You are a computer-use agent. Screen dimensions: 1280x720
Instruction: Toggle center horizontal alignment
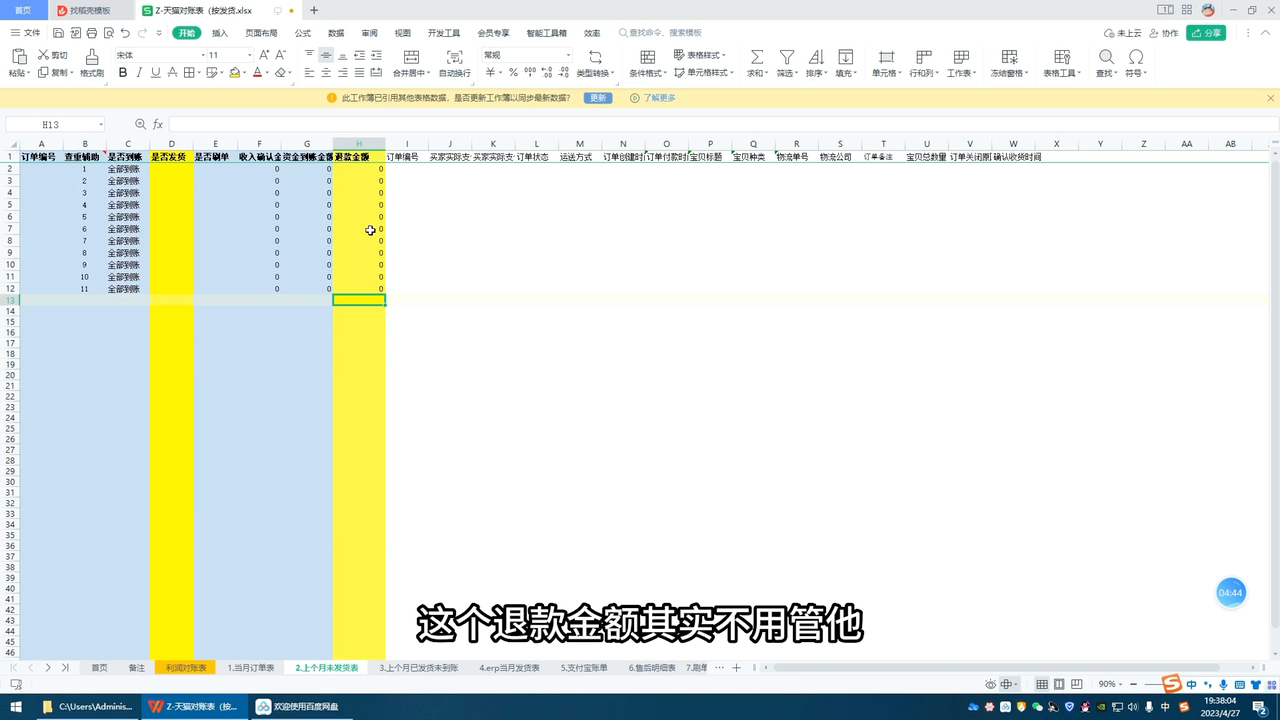(326, 73)
